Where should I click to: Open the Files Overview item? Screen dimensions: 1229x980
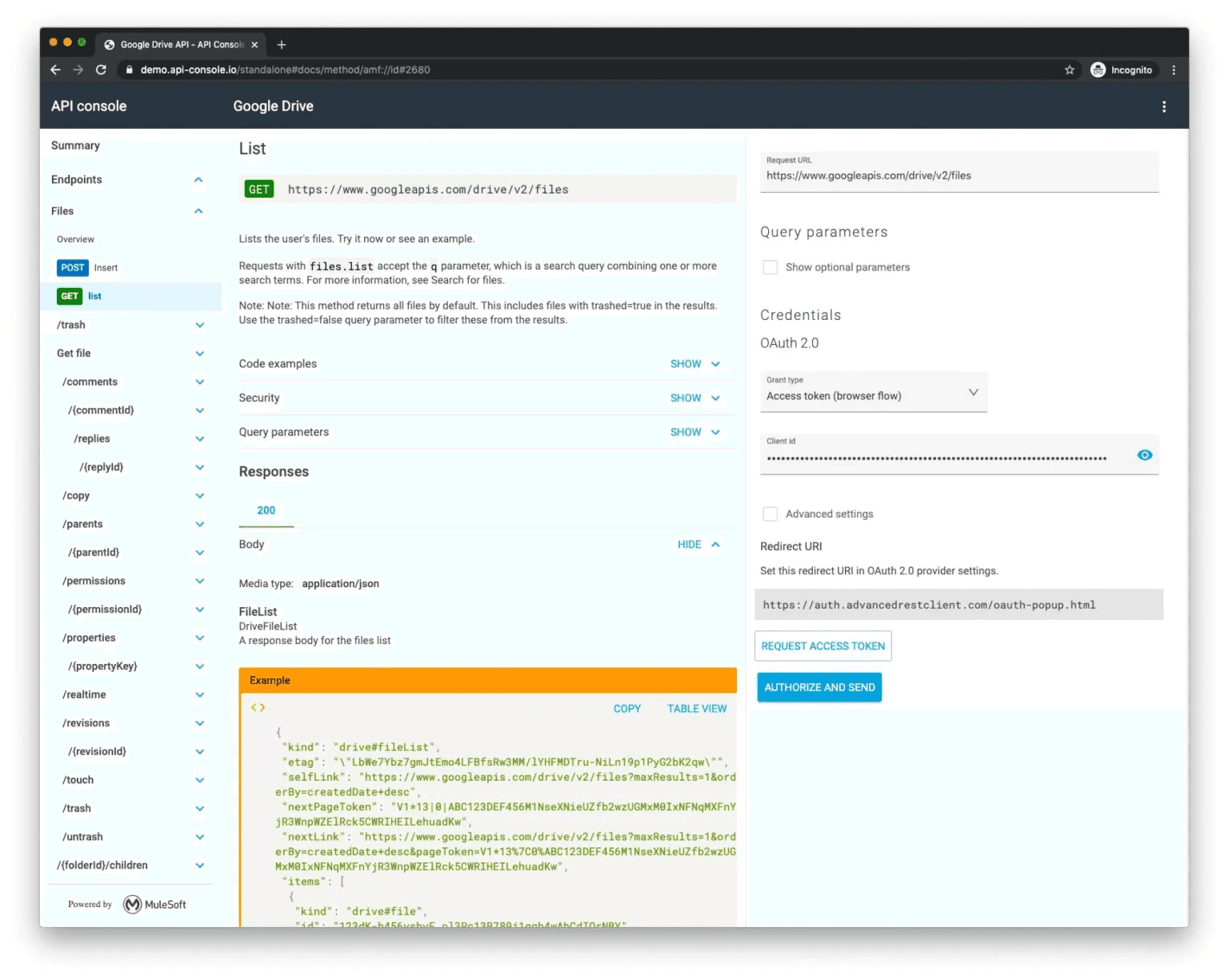75,239
